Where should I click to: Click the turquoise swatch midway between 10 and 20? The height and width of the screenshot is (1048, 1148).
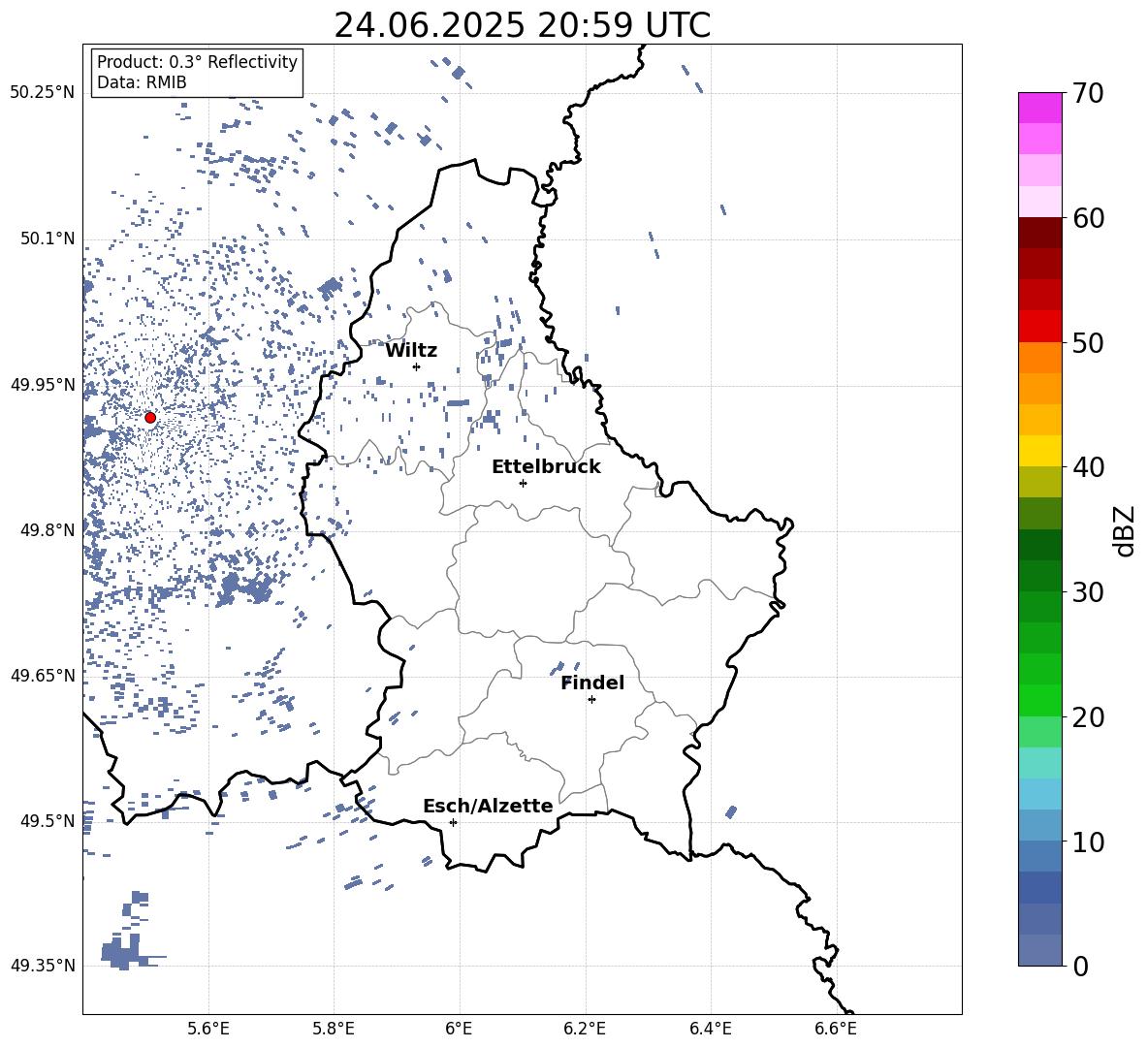(1040, 763)
